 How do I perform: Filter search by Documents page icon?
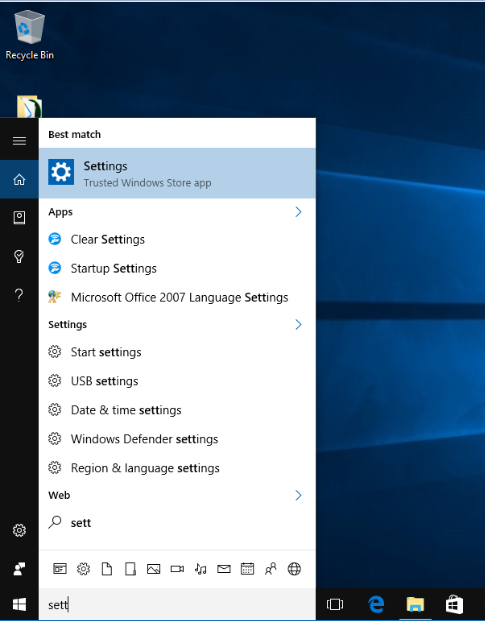click(x=107, y=569)
